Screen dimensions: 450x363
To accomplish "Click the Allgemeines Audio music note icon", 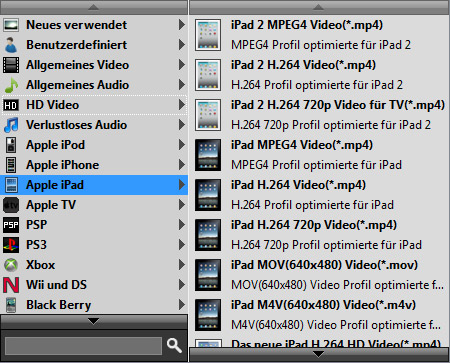I will [11, 85].
